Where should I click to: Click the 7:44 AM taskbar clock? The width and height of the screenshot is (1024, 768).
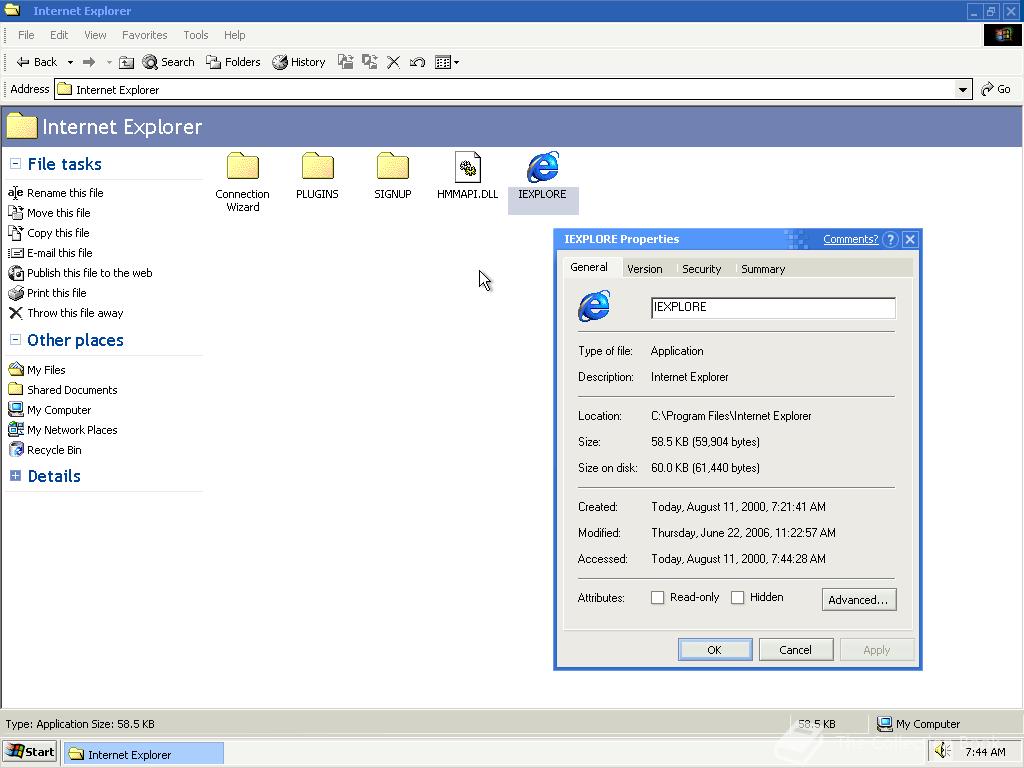(985, 752)
